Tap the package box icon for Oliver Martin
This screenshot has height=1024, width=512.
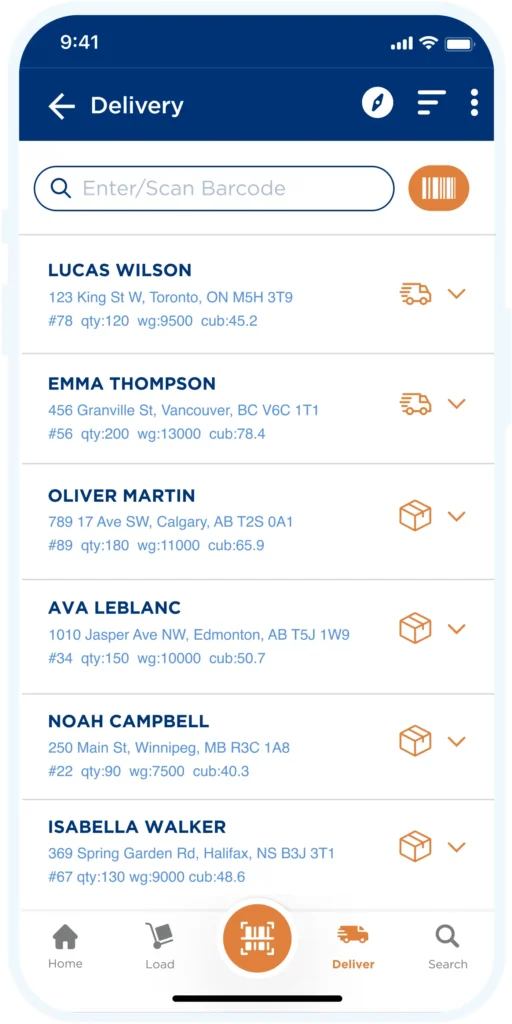click(415, 516)
